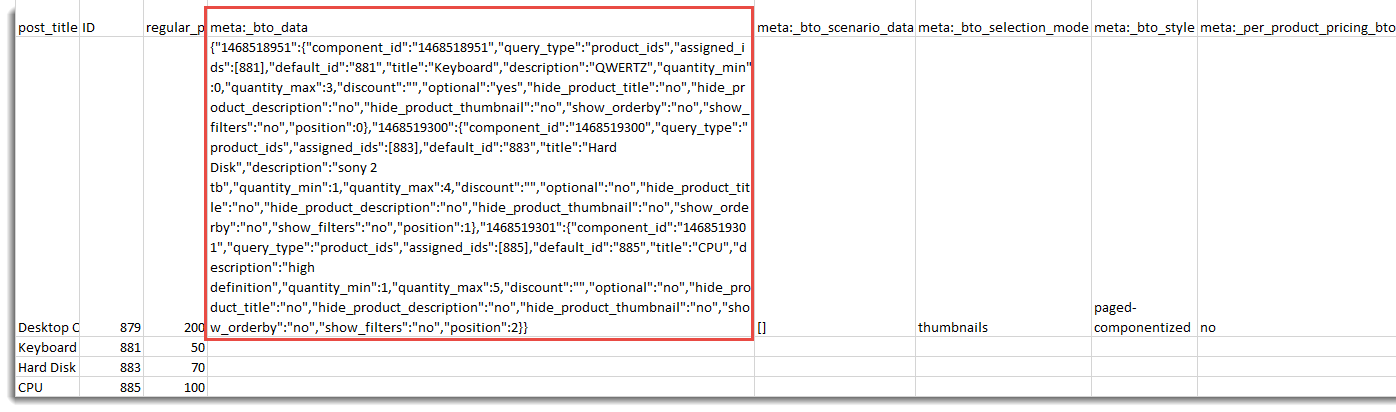Select the Keyboard product title cell

pos(48,347)
